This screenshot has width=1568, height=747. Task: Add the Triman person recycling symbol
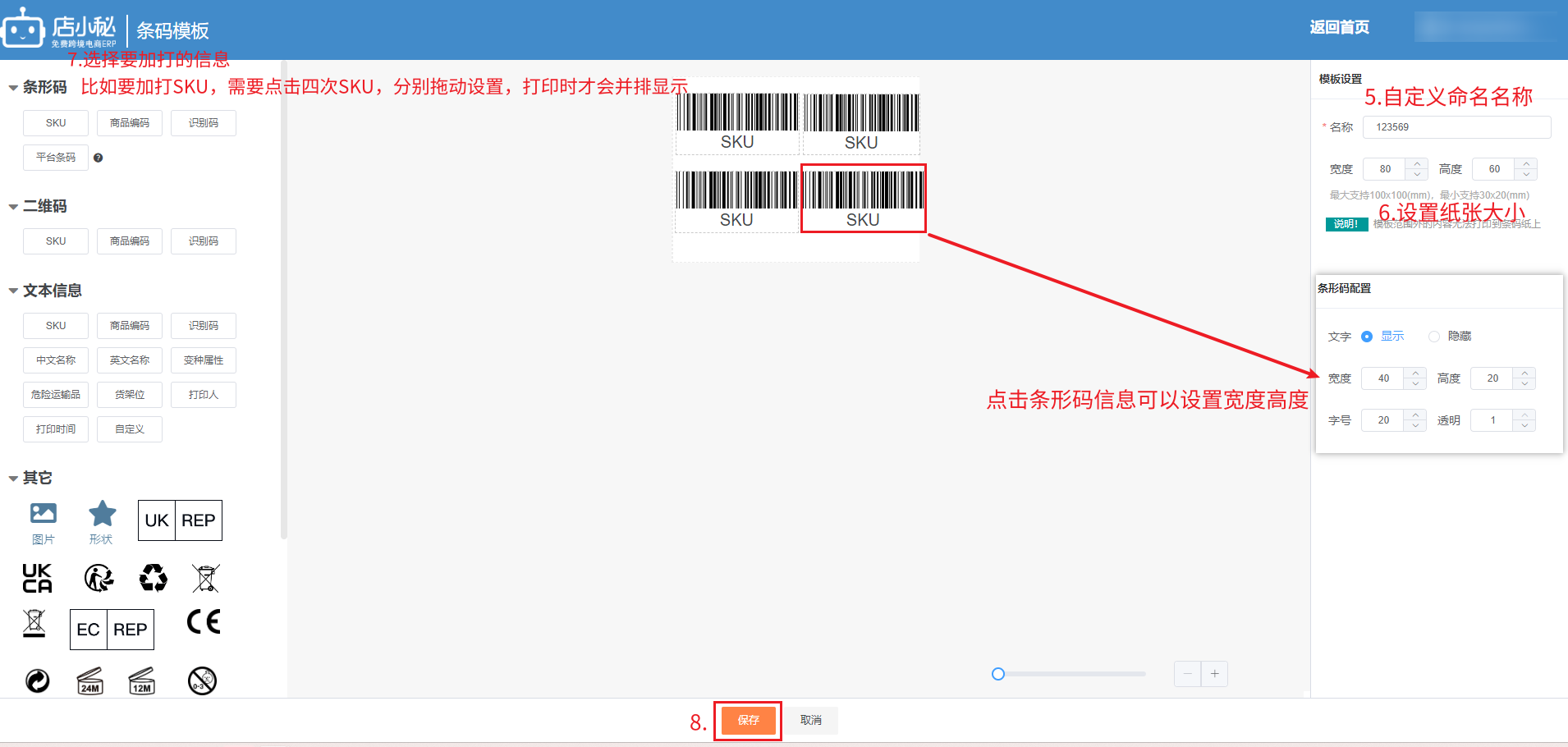click(99, 578)
